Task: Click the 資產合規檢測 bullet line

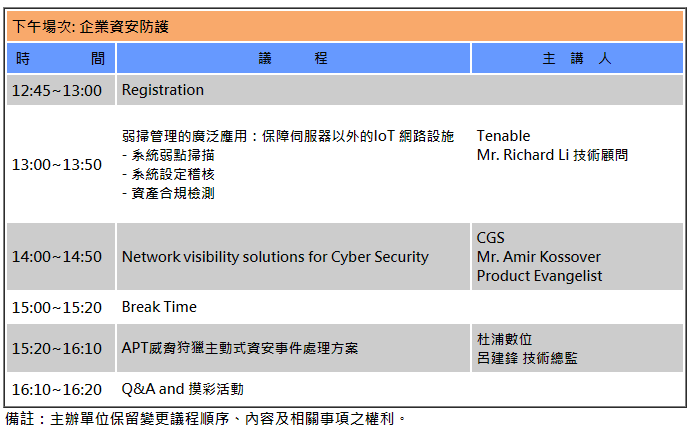Action: (168, 193)
